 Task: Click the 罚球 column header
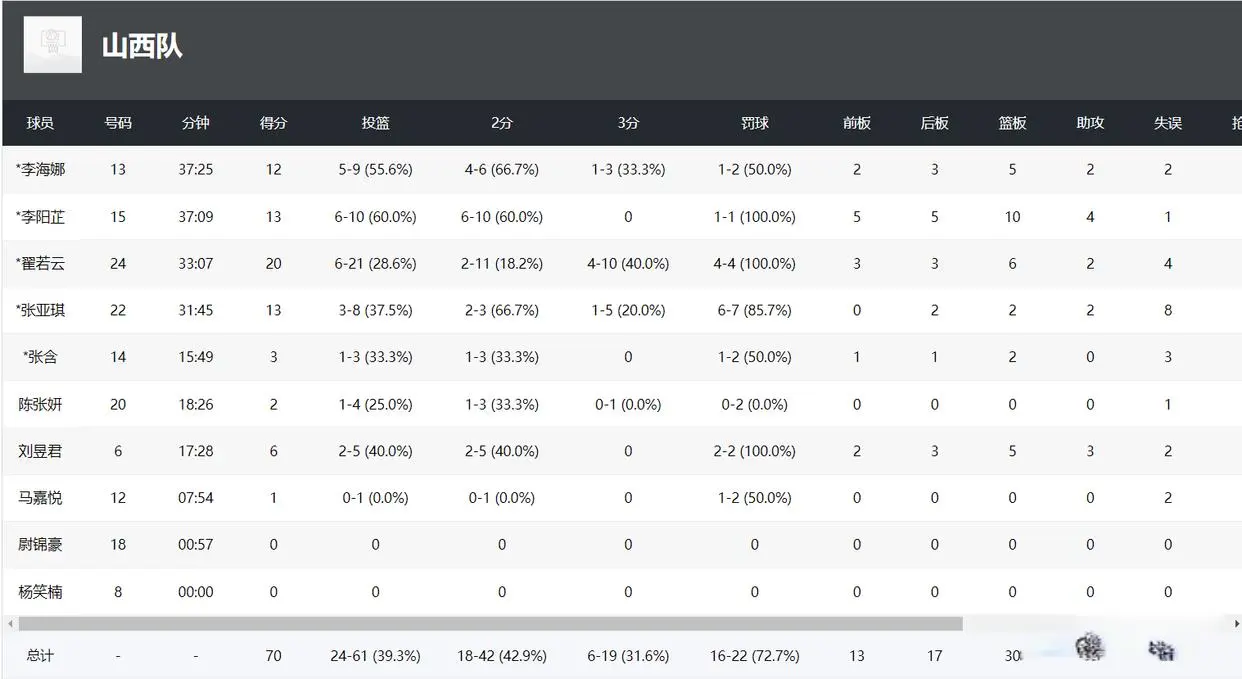tap(754, 123)
